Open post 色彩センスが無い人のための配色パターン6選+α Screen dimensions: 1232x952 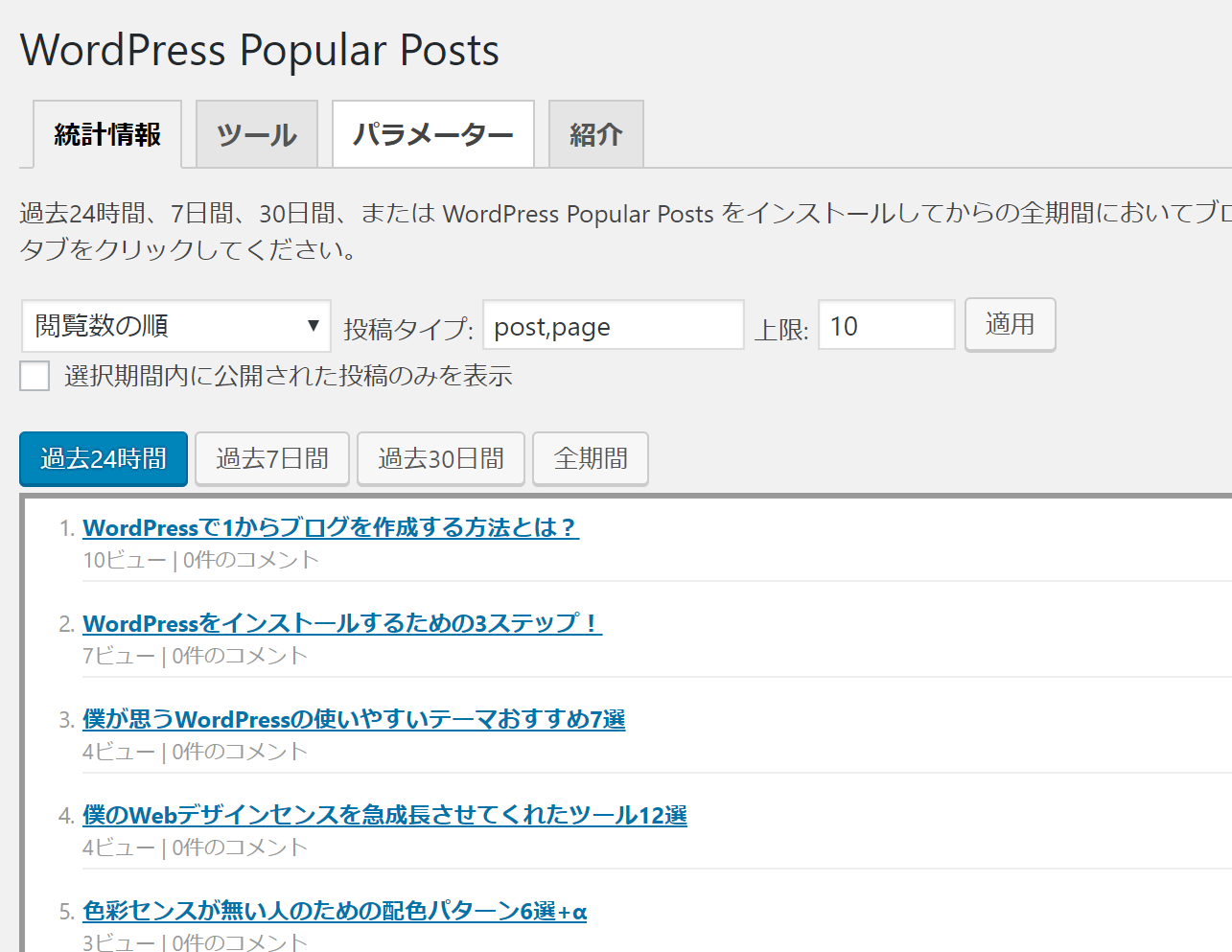click(335, 911)
